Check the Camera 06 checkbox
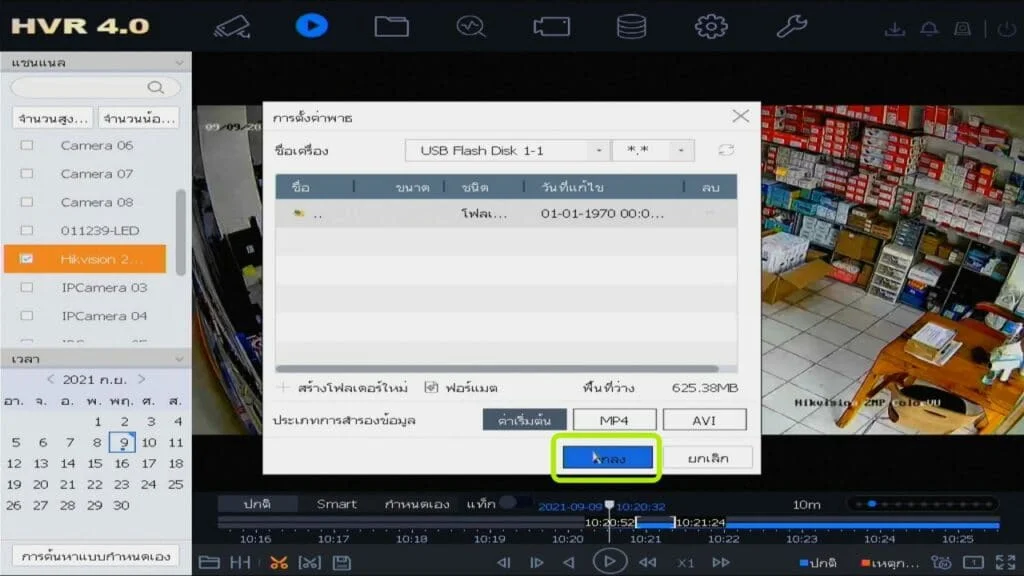 coord(27,145)
